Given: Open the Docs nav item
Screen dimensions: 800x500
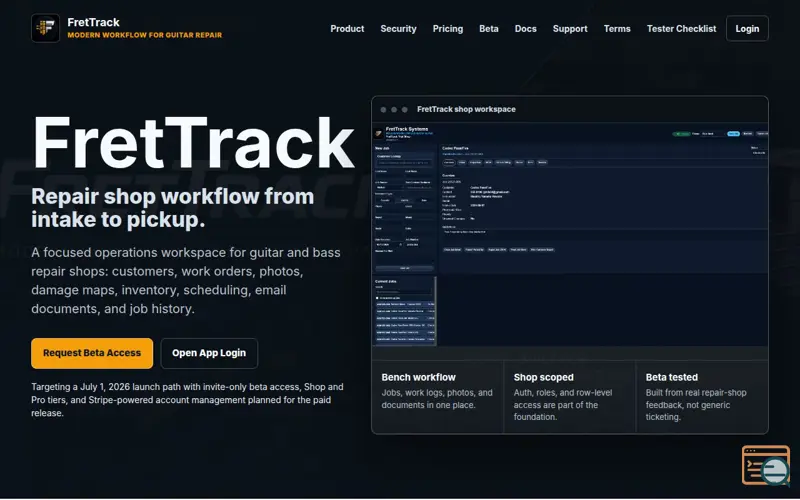Looking at the screenshot, I should [x=526, y=29].
